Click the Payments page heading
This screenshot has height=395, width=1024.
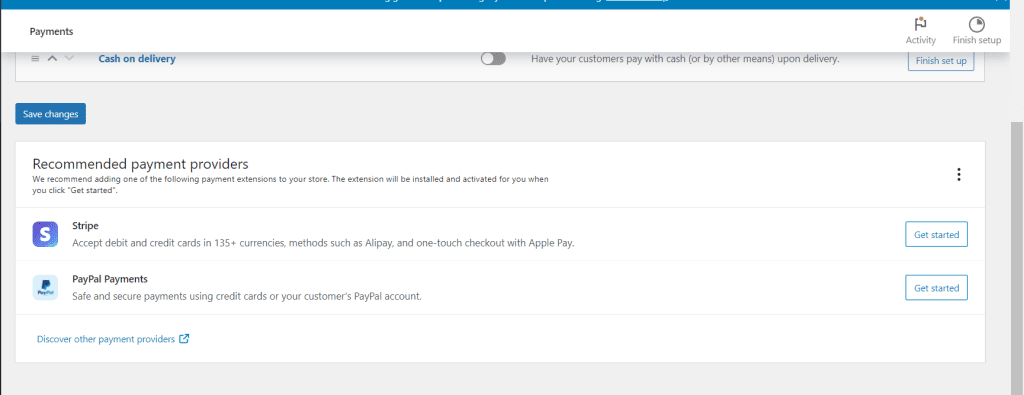tap(52, 31)
